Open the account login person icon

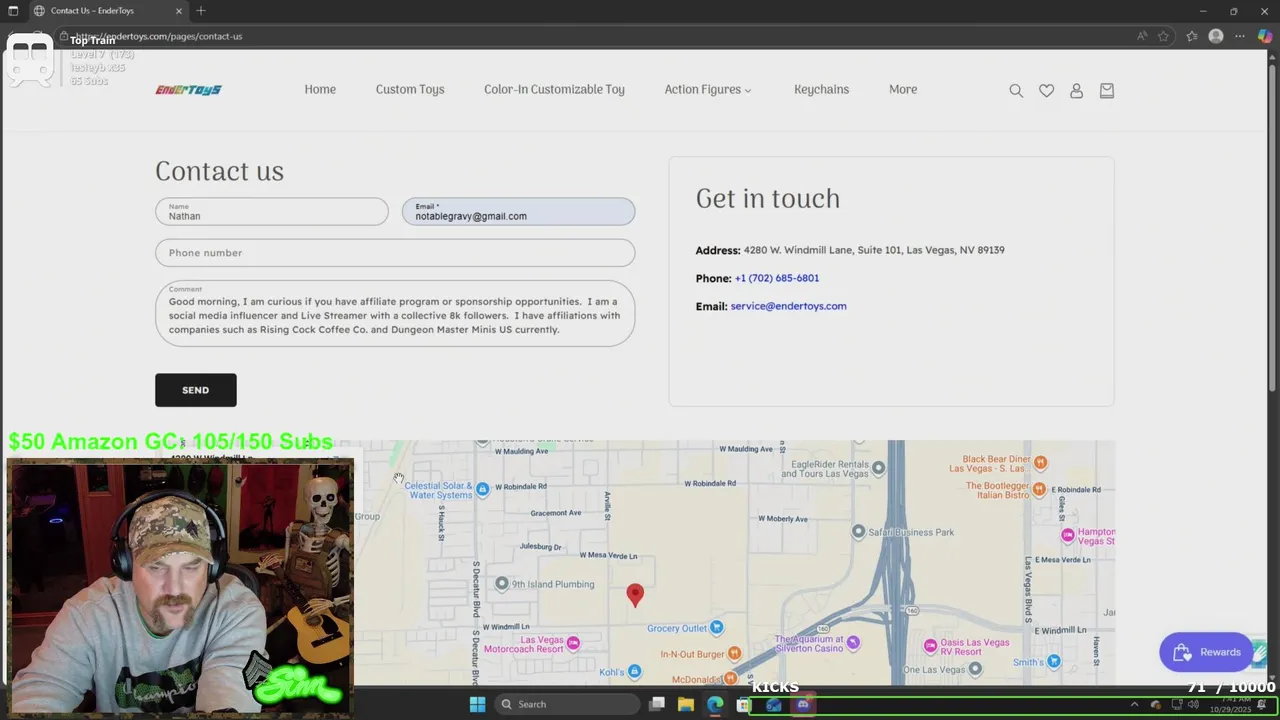[x=1076, y=90]
